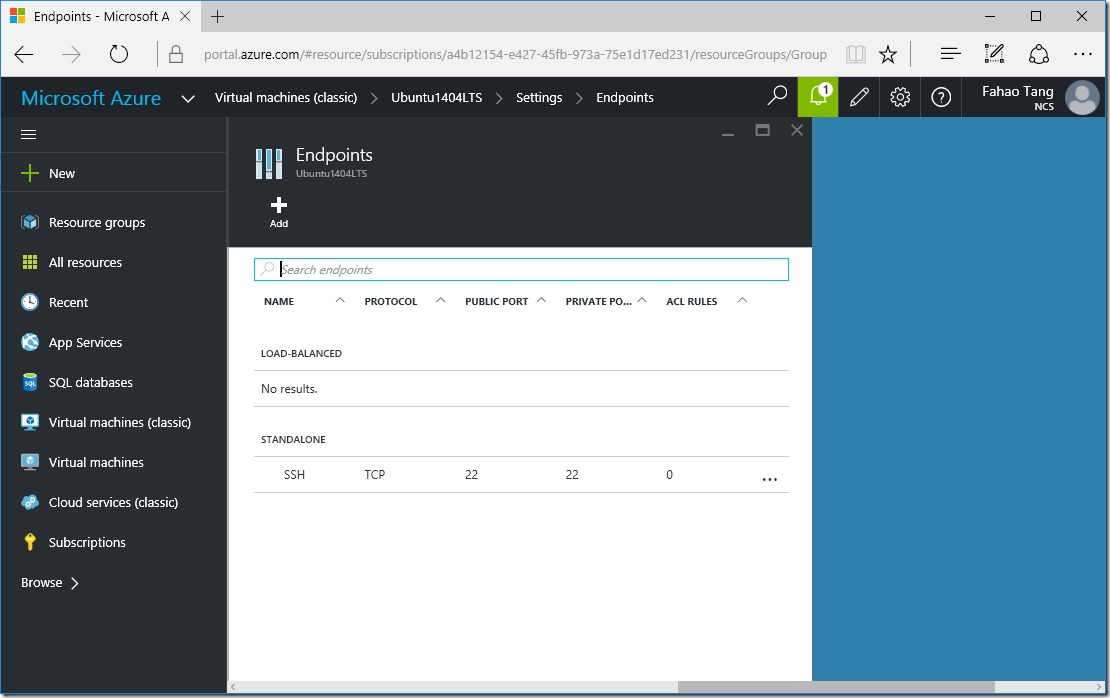
Task: Open the help question mark icon
Action: tap(941, 97)
